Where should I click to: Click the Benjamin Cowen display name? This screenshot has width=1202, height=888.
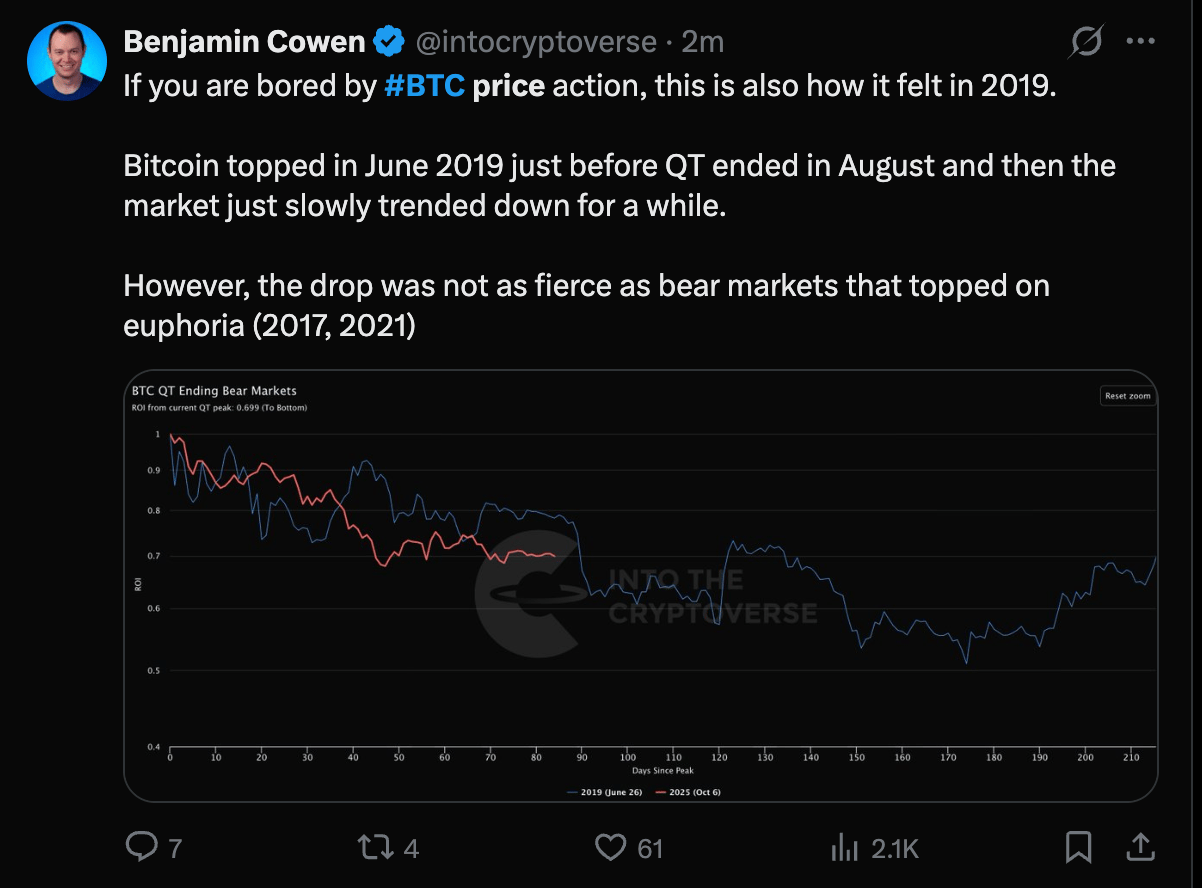(x=244, y=42)
